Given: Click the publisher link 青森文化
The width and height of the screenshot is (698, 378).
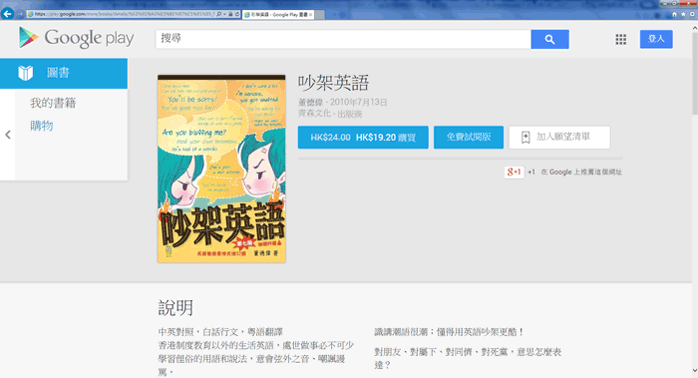Looking at the screenshot, I should (x=314, y=114).
